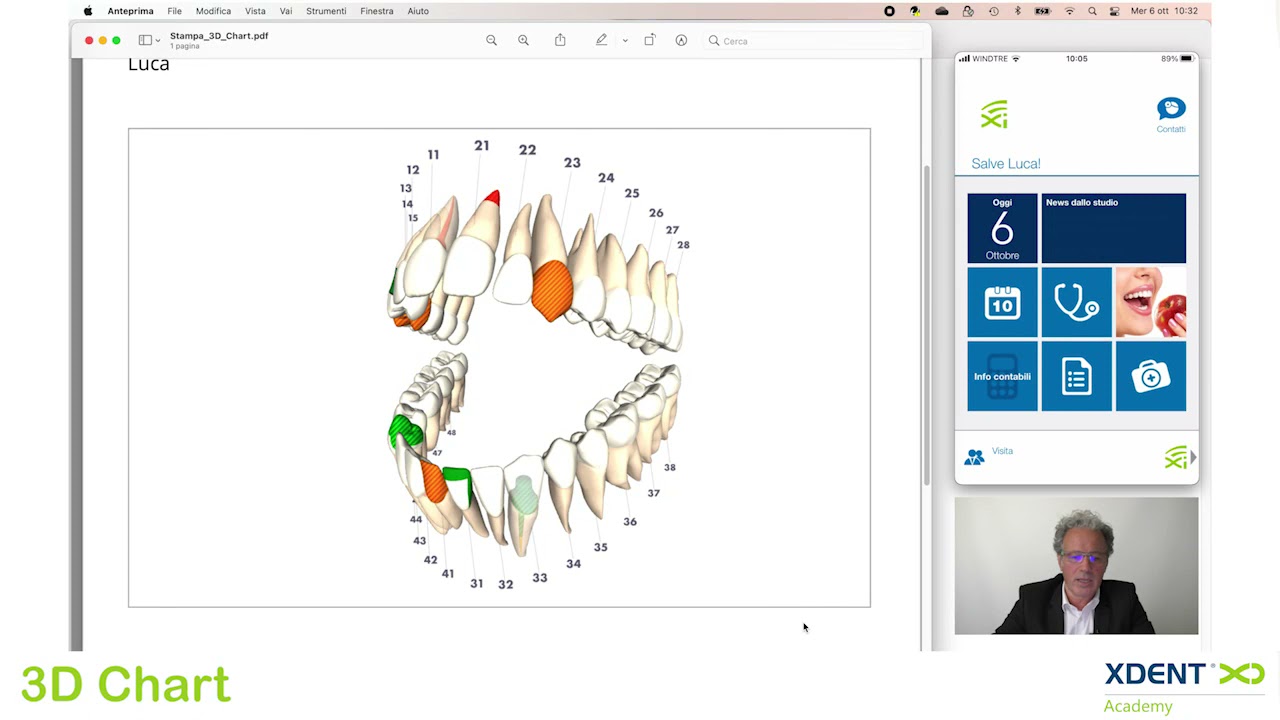
Task: Open Contatti chat icon in phone app
Action: click(1171, 114)
